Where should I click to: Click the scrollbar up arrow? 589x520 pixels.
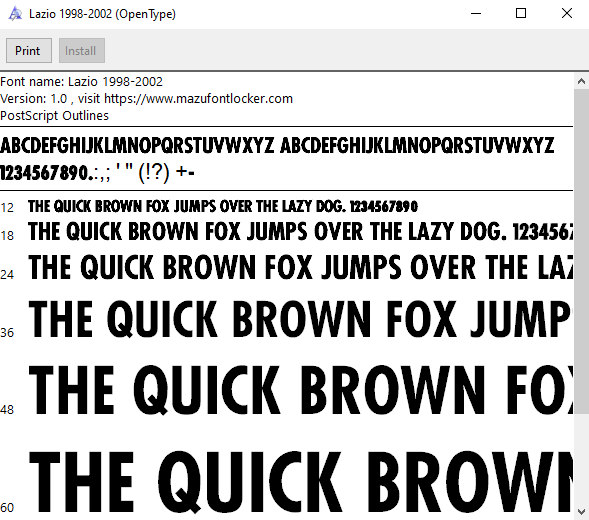click(x=581, y=81)
